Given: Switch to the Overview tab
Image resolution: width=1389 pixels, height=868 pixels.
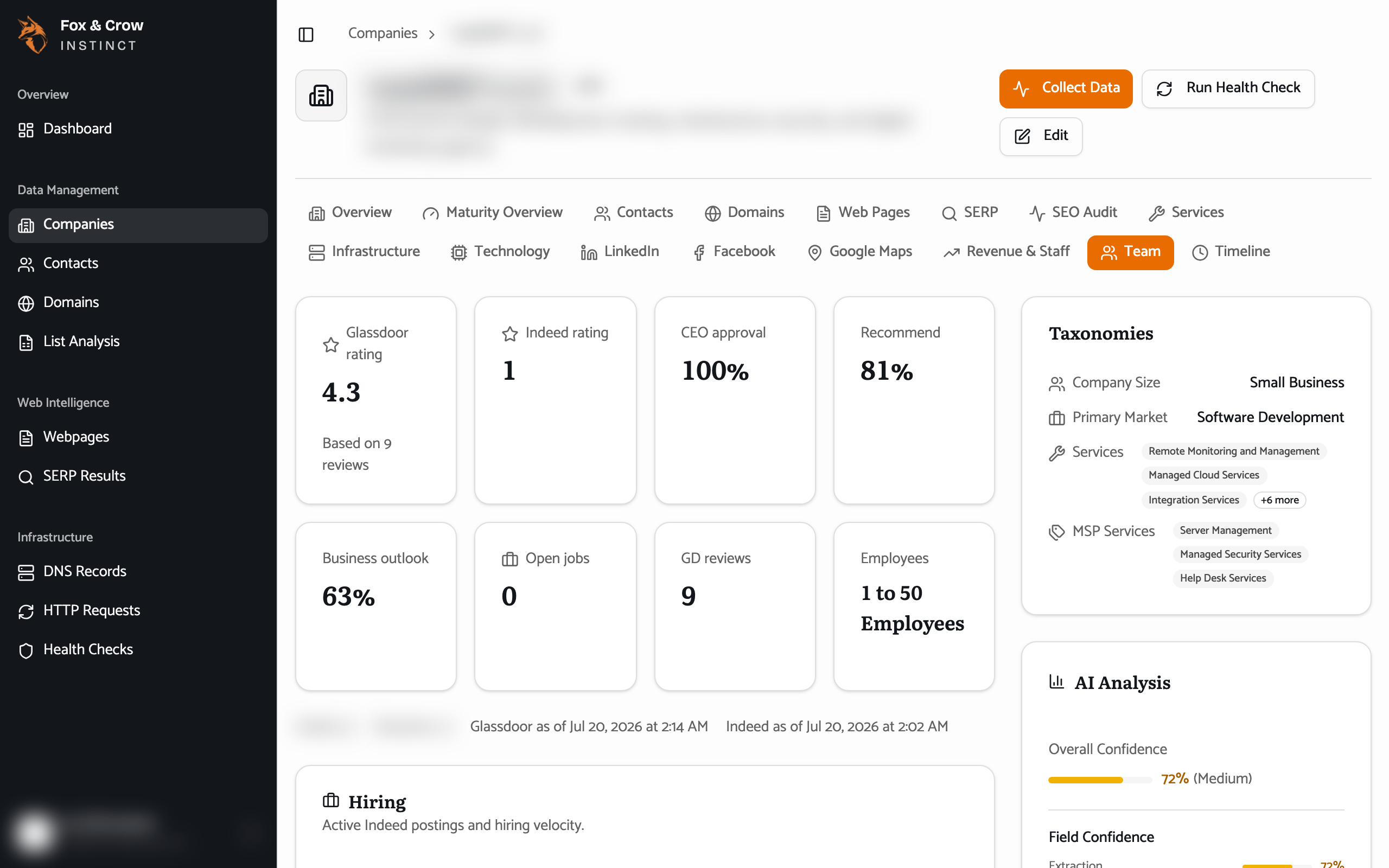Looking at the screenshot, I should pyautogui.click(x=350, y=213).
